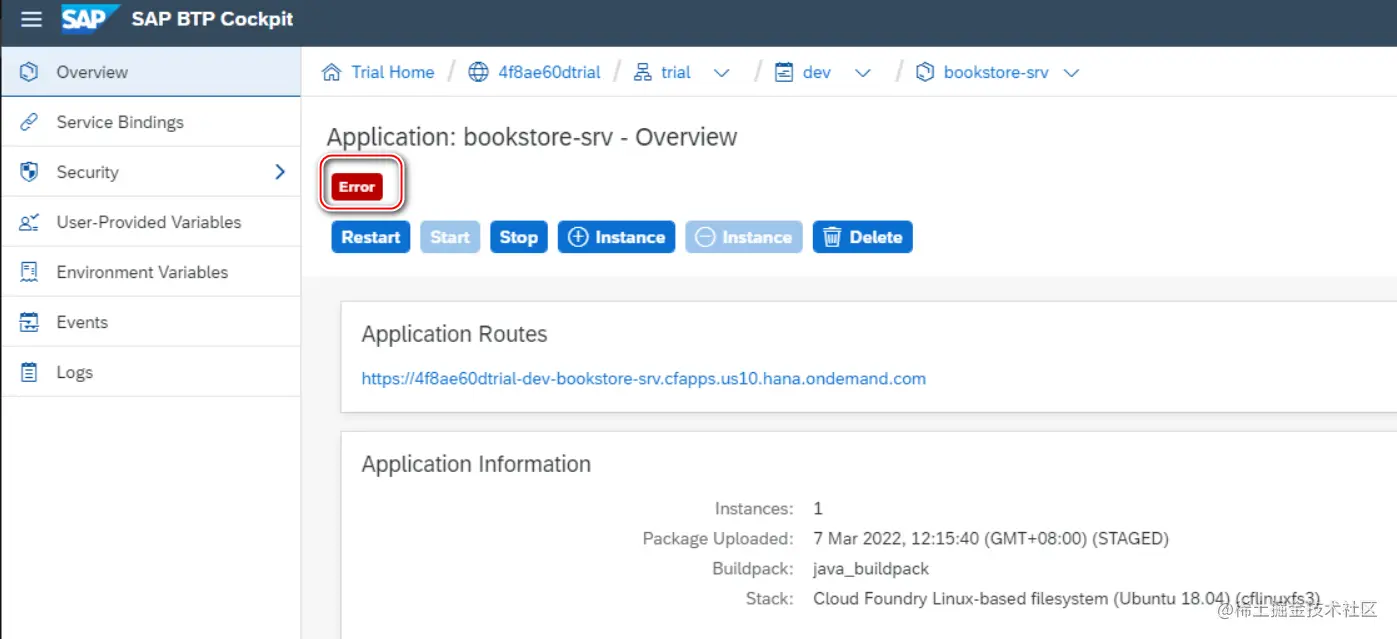
Task: Restart the application
Action: point(371,237)
